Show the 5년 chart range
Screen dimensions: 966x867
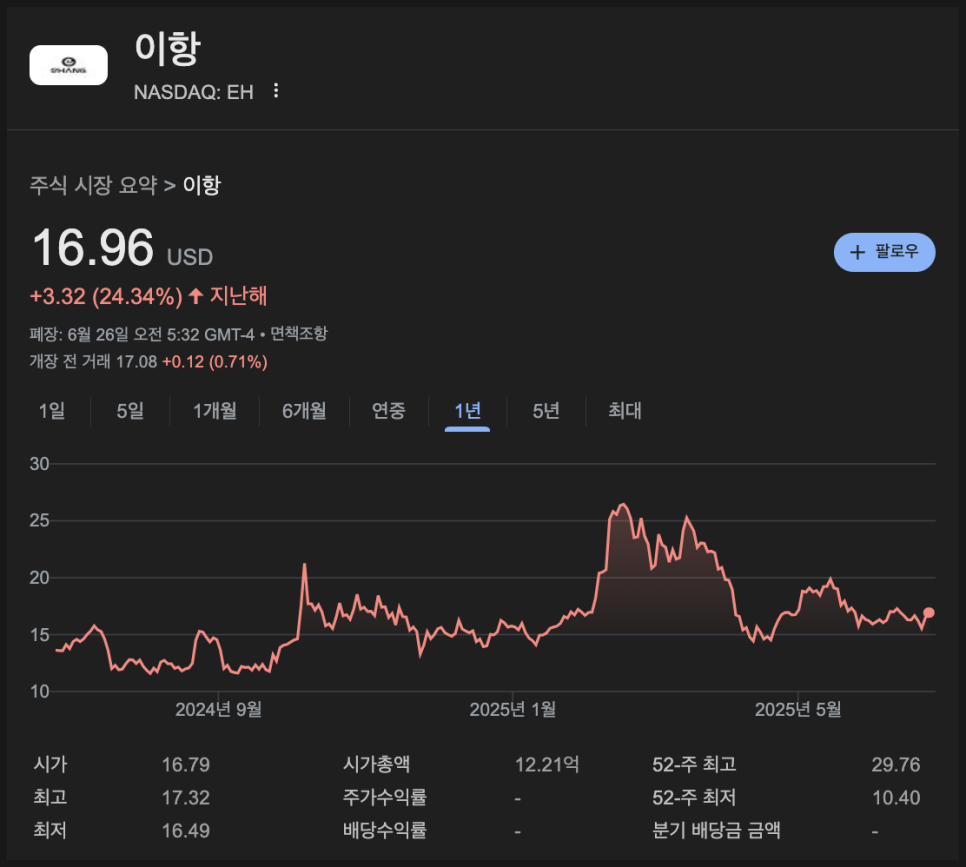[x=546, y=410]
